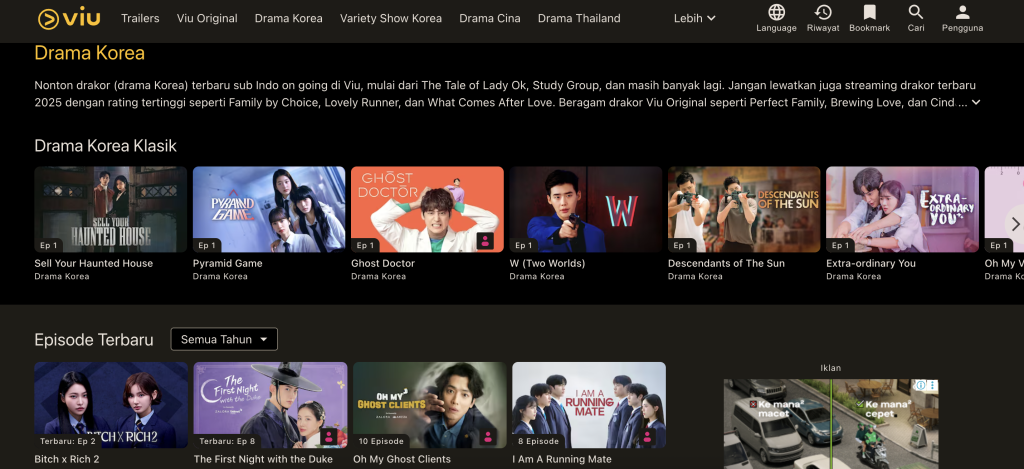Screen dimensions: 1024x469
Task: Open Drama Thailand menu
Action: pyautogui.click(x=579, y=18)
